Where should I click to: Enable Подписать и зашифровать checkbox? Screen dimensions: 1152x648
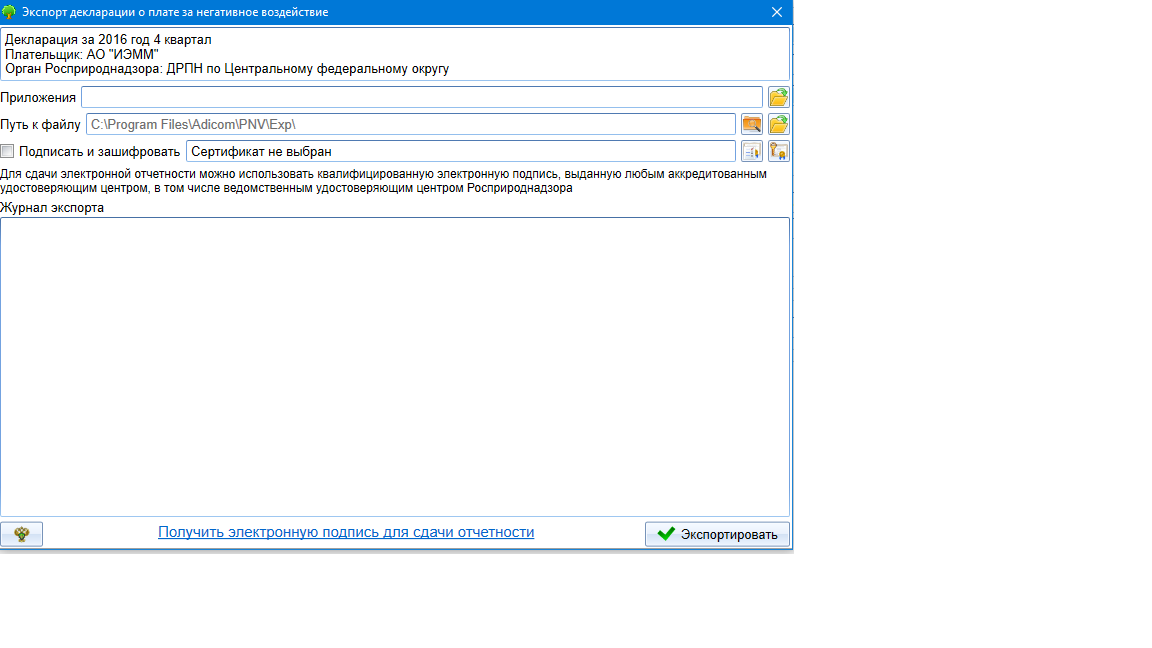click(x=8, y=151)
